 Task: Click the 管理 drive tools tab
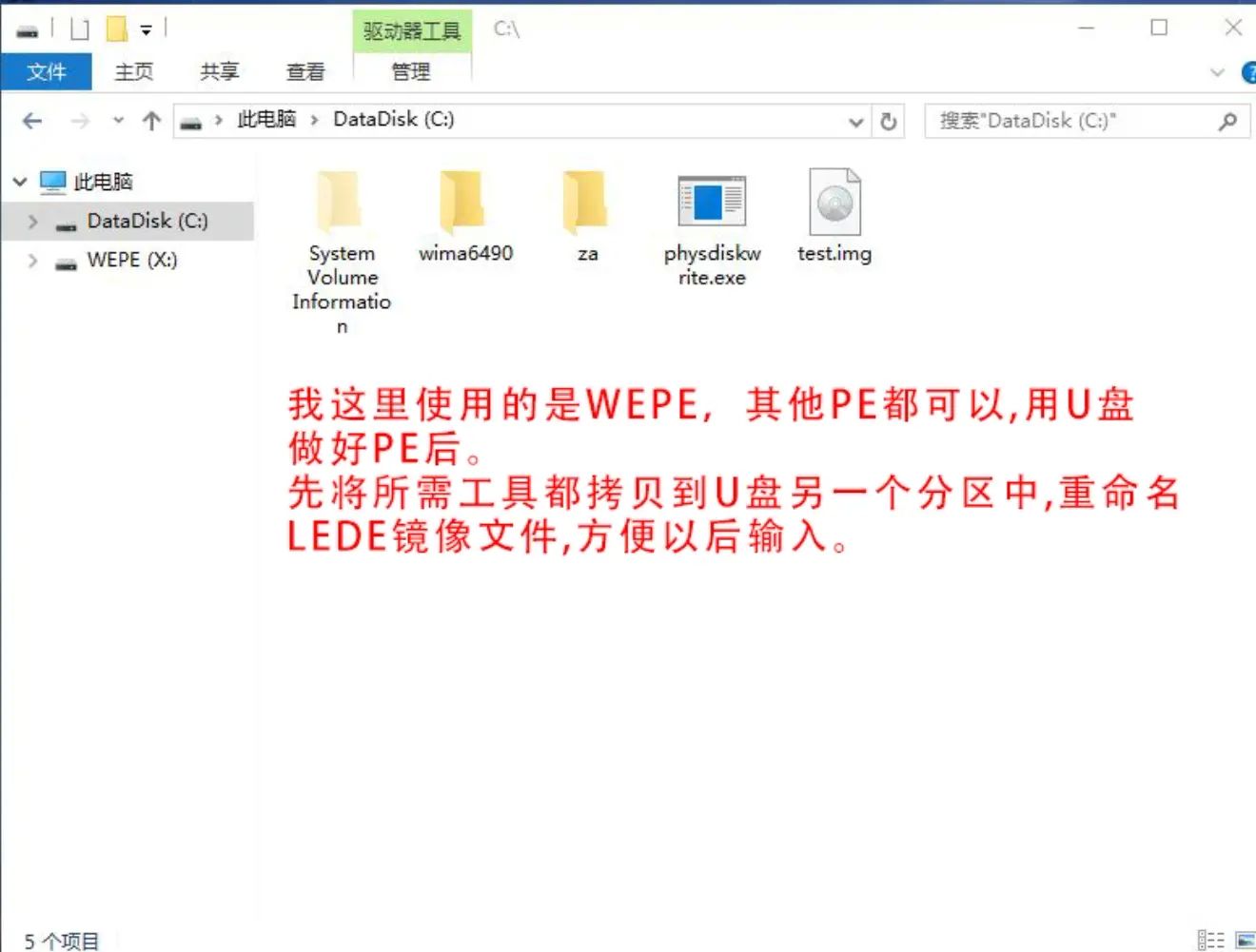(x=412, y=71)
